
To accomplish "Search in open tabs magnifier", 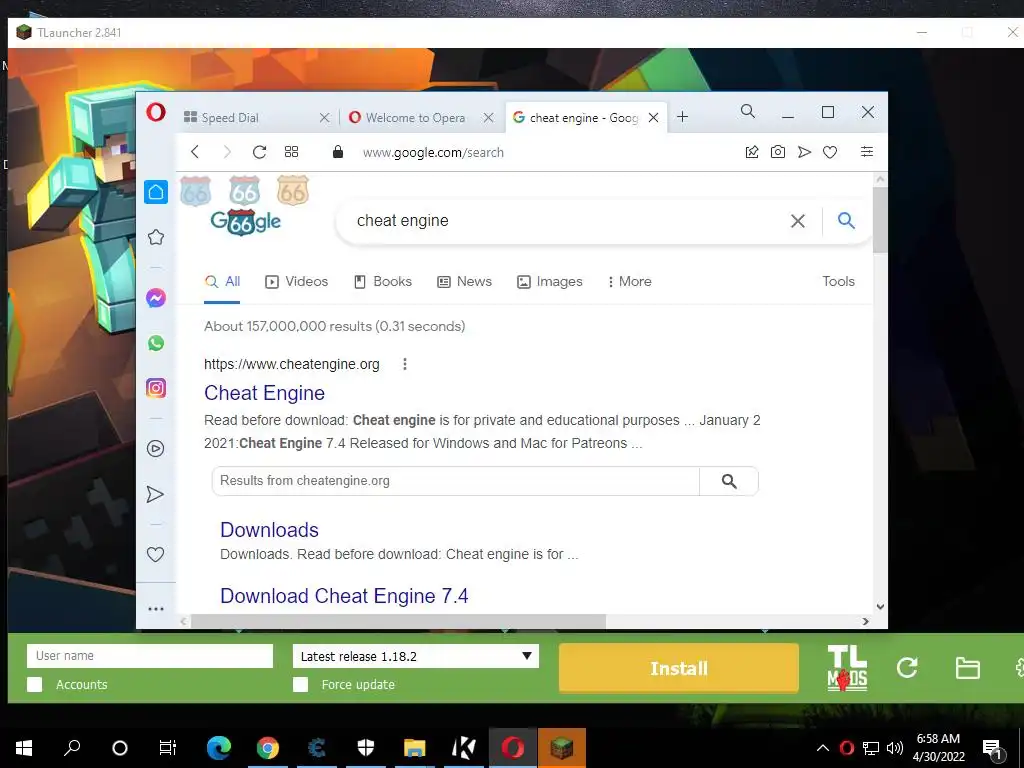I will click(748, 112).
